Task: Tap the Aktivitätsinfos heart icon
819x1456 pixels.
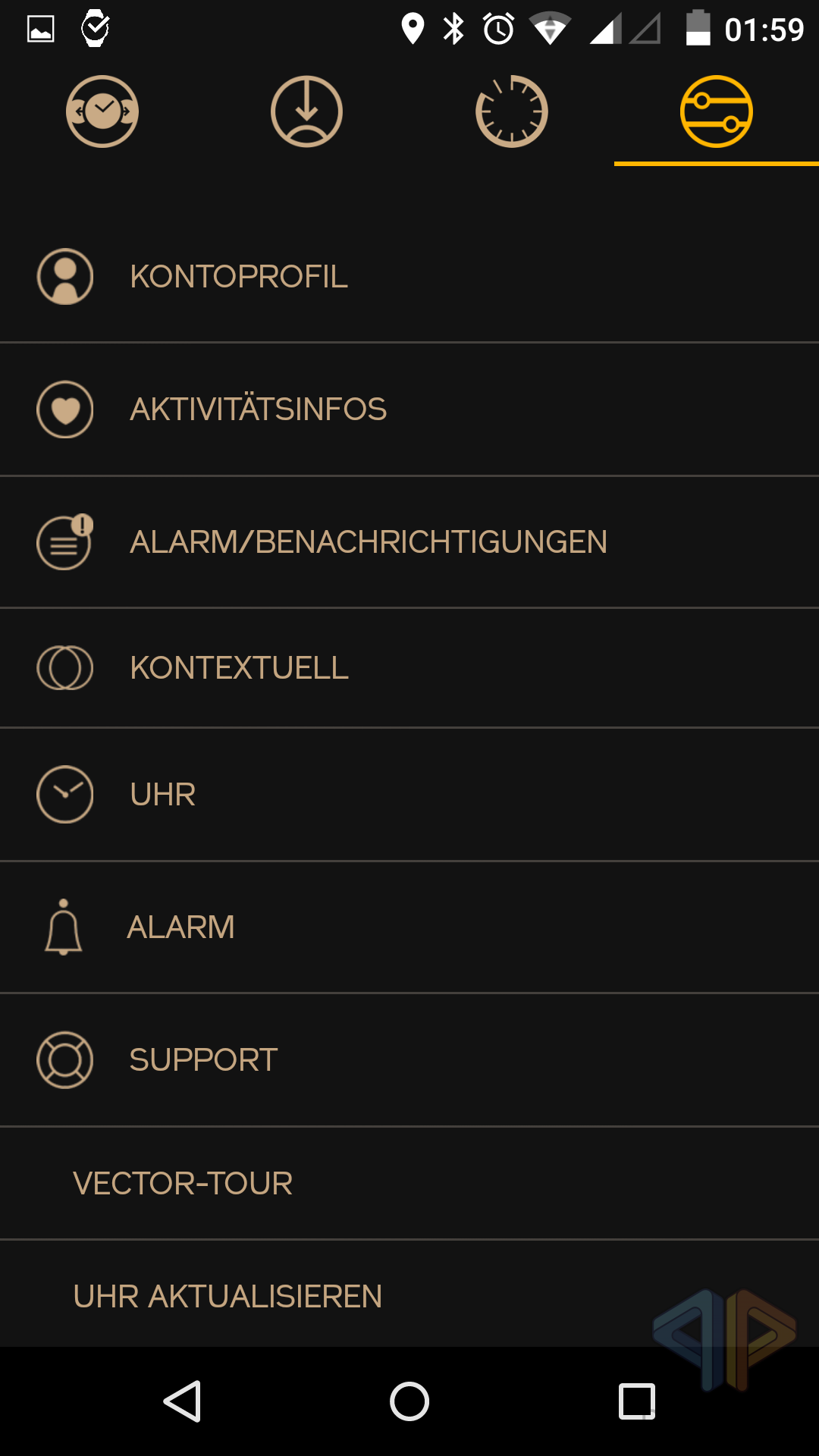Action: 65,409
